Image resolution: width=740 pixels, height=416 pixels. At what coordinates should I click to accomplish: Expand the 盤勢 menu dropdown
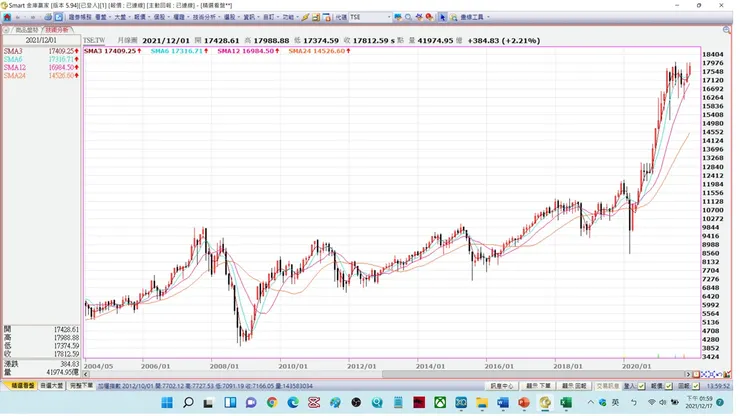point(110,17)
